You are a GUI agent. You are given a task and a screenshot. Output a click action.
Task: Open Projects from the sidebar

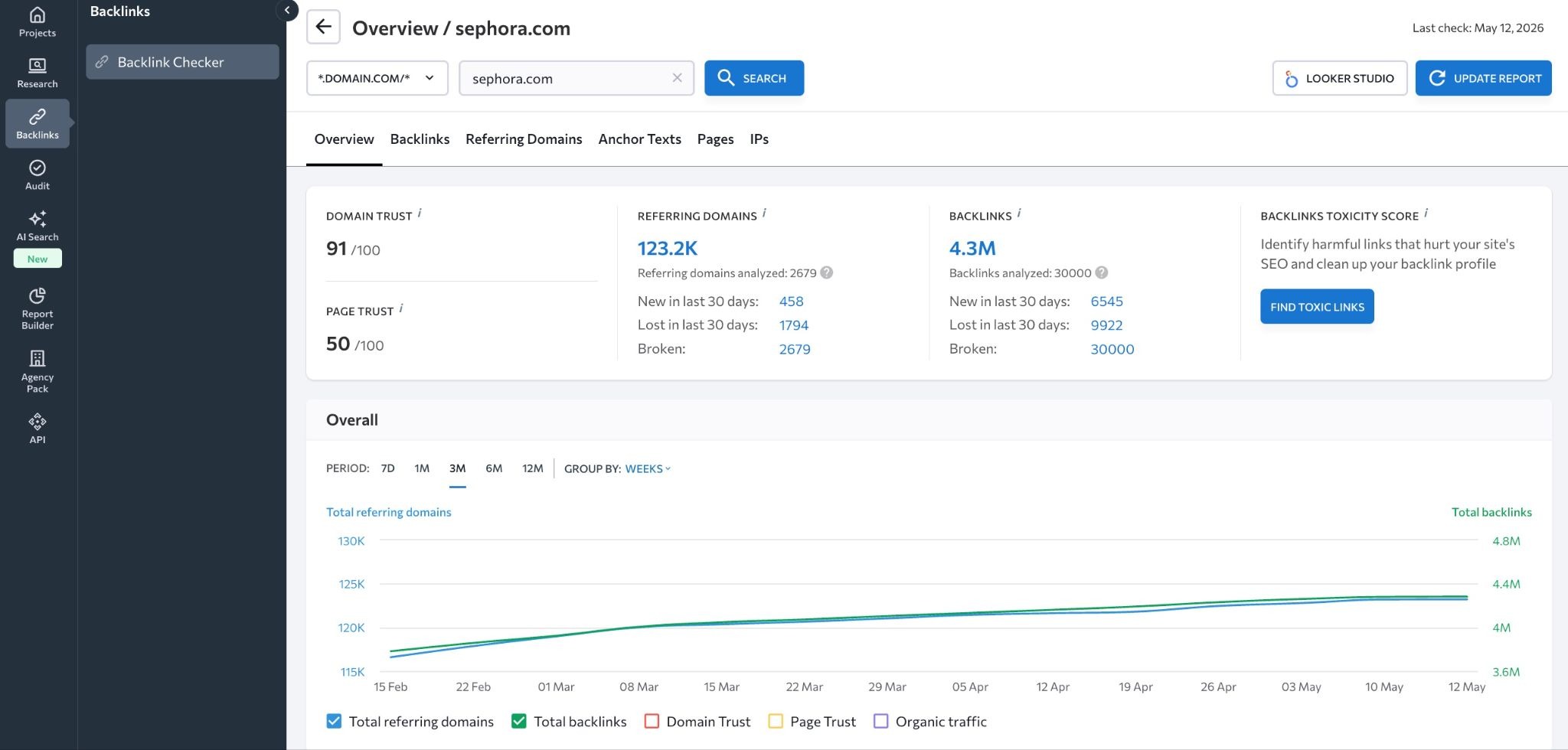(x=38, y=22)
